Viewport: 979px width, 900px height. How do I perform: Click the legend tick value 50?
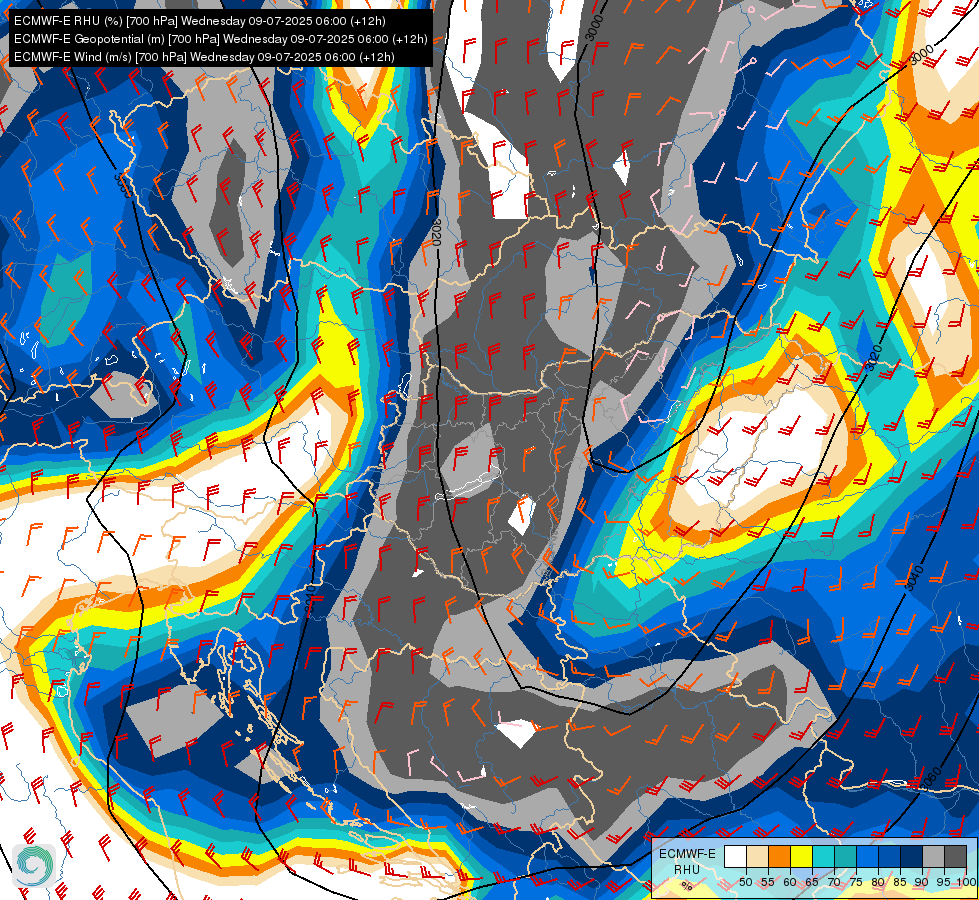745,883
